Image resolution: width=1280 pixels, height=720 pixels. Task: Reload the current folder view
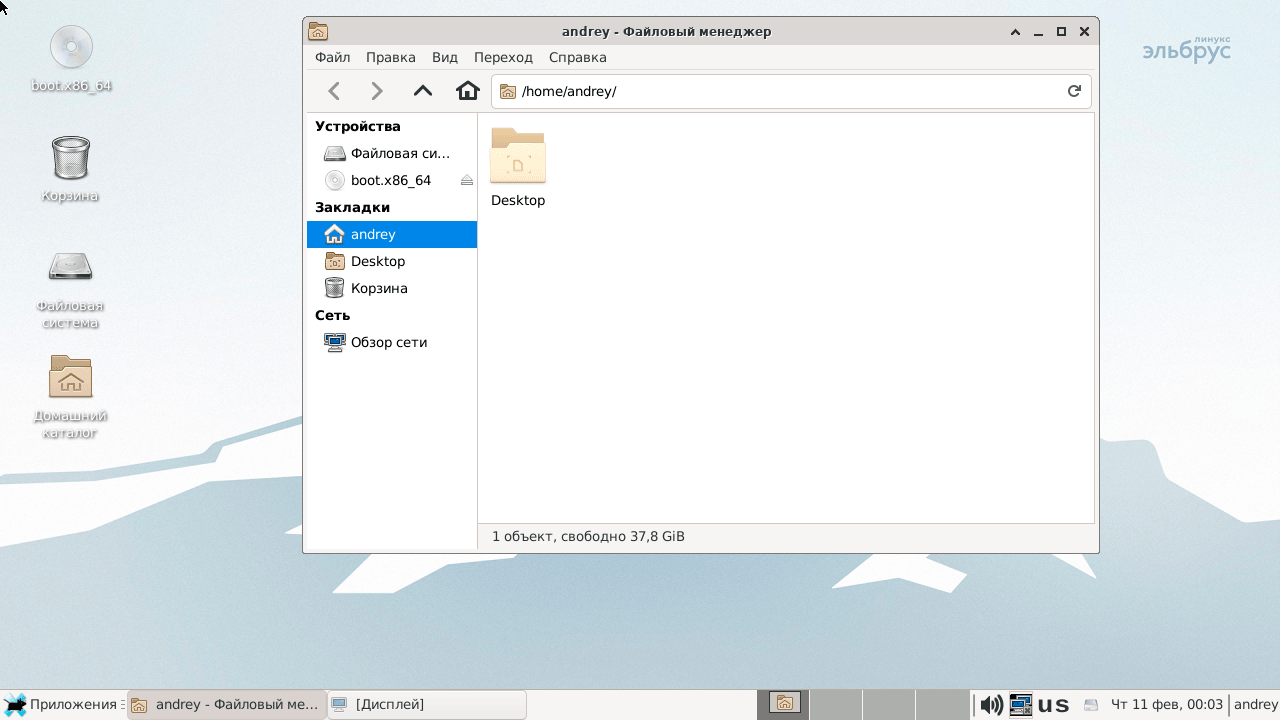(1074, 91)
